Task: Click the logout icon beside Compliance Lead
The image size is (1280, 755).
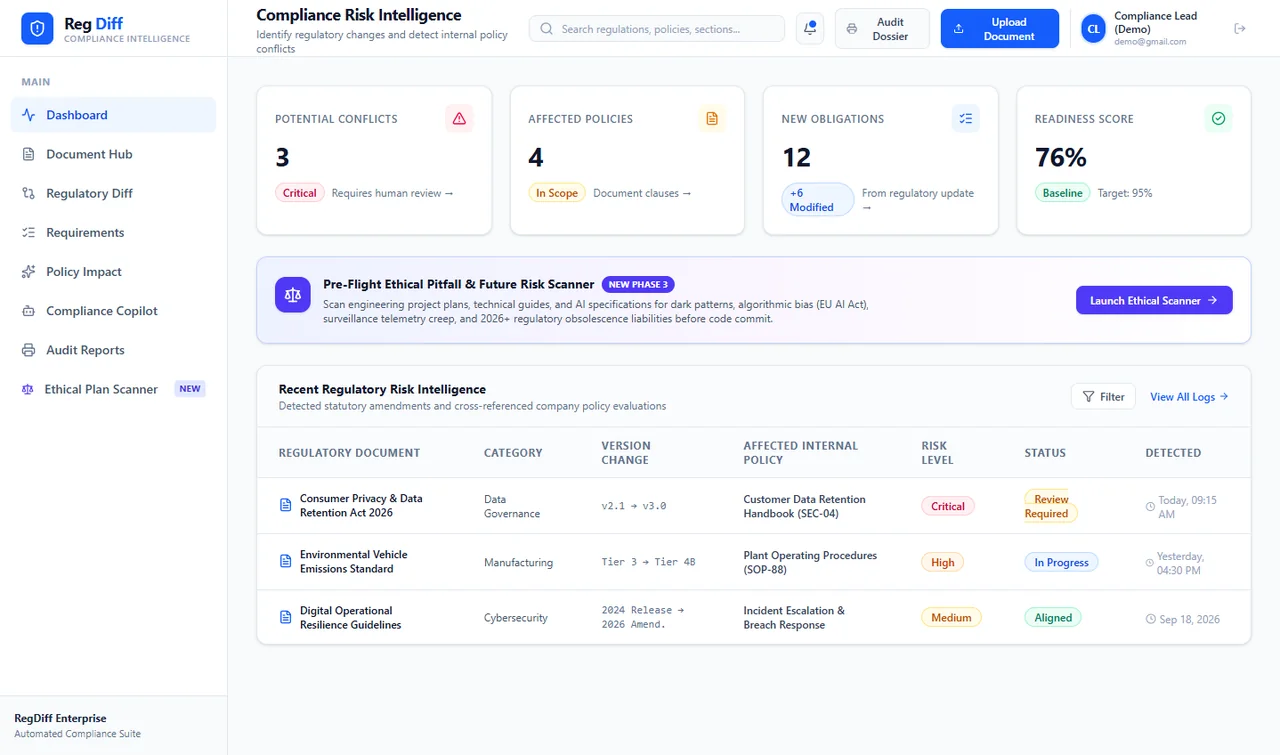Action: point(1240,29)
